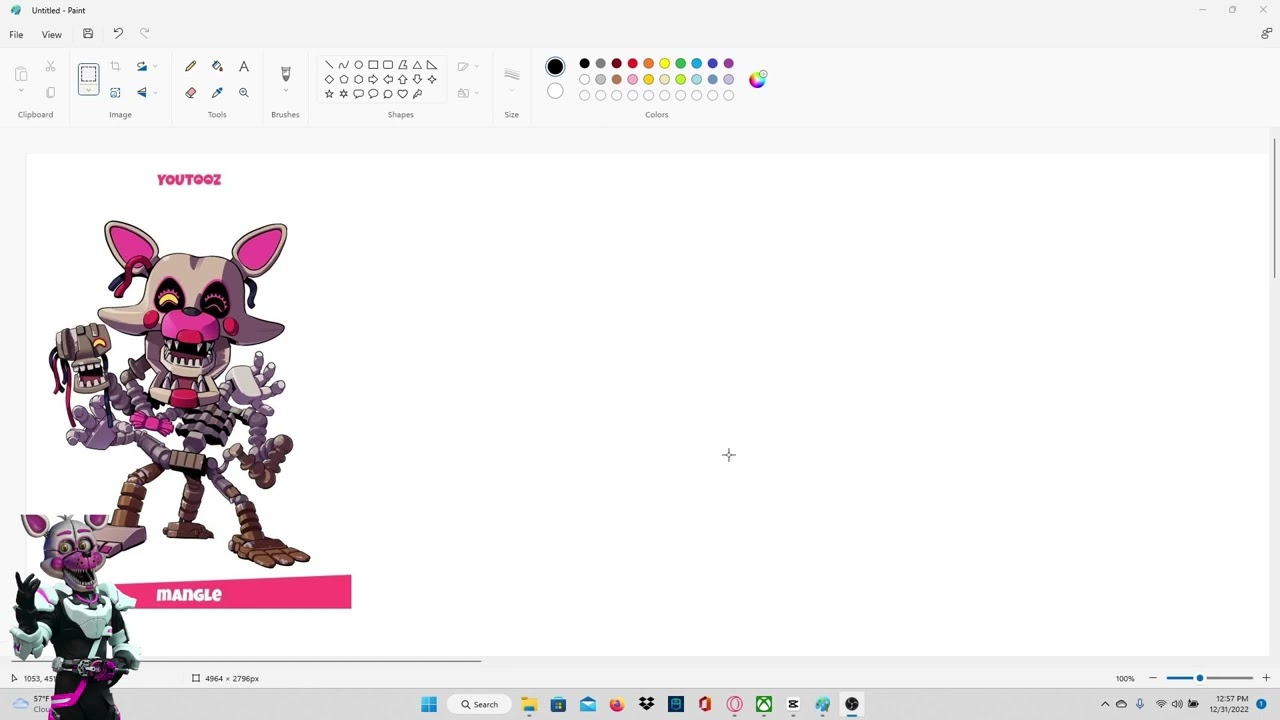The image size is (1280, 720).
Task: Select the Eraser tool
Action: pos(190,92)
